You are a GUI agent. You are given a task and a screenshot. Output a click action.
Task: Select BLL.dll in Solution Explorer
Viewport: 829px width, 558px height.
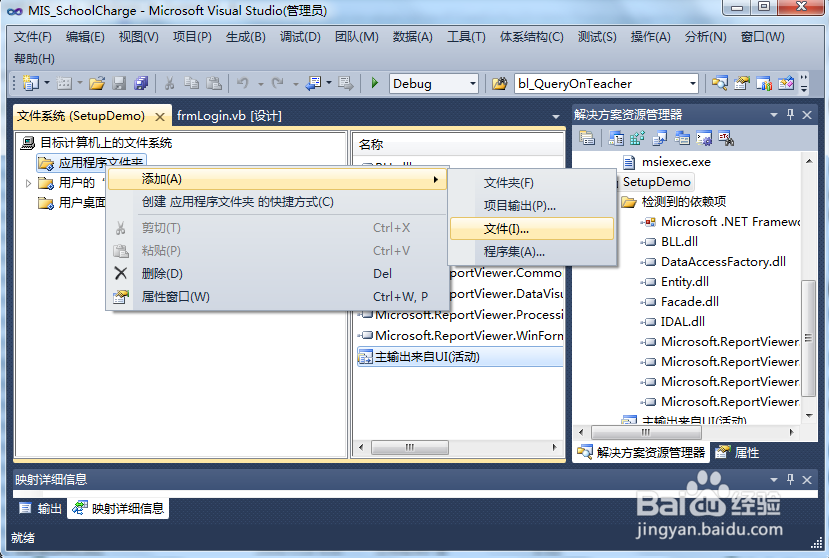coord(679,242)
